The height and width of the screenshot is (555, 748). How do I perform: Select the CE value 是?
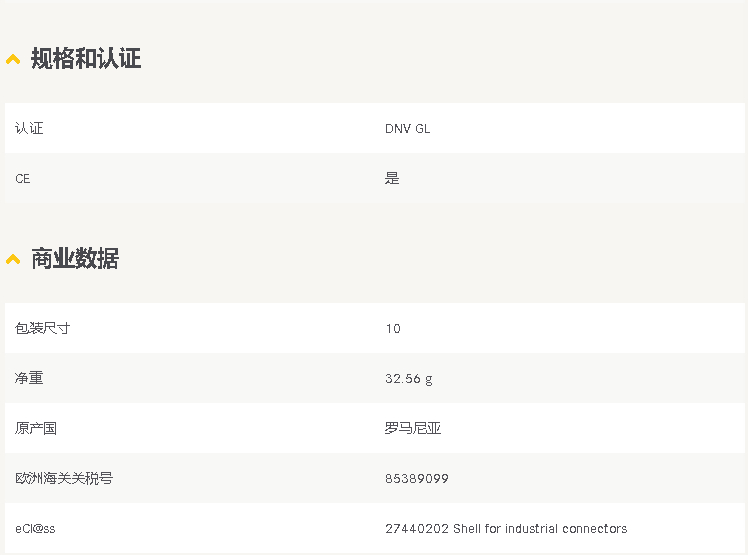[x=392, y=178]
